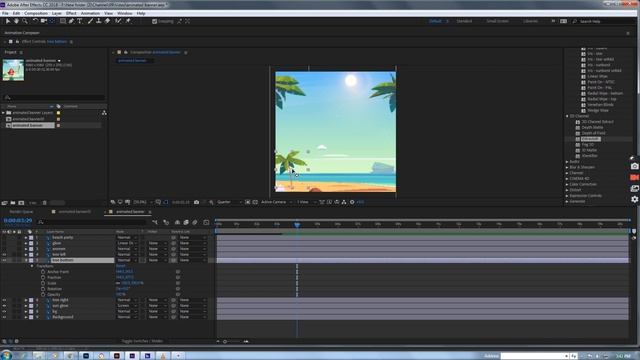Create new folder in Project panel
The image size is (640, 360).
[13, 203]
